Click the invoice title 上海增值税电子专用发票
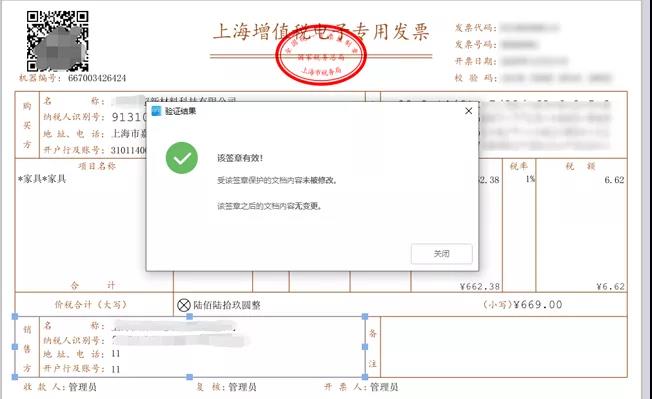652x399 pixels. [321, 32]
